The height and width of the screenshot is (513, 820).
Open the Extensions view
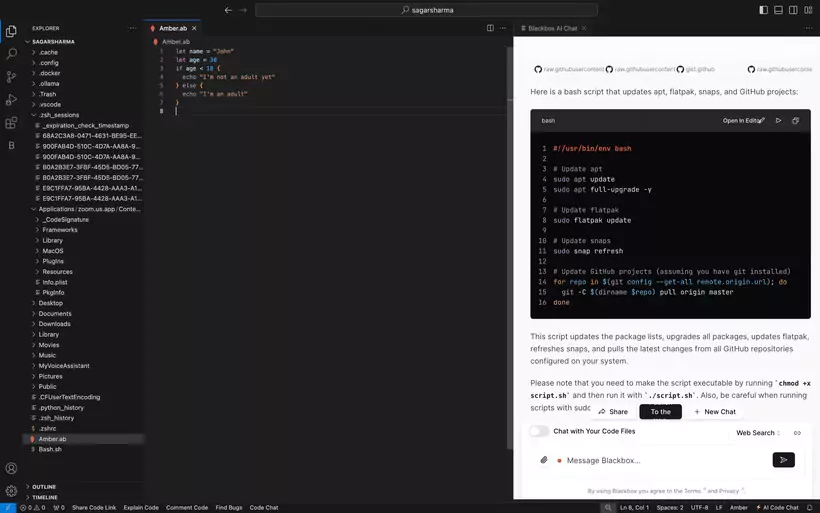[11, 123]
